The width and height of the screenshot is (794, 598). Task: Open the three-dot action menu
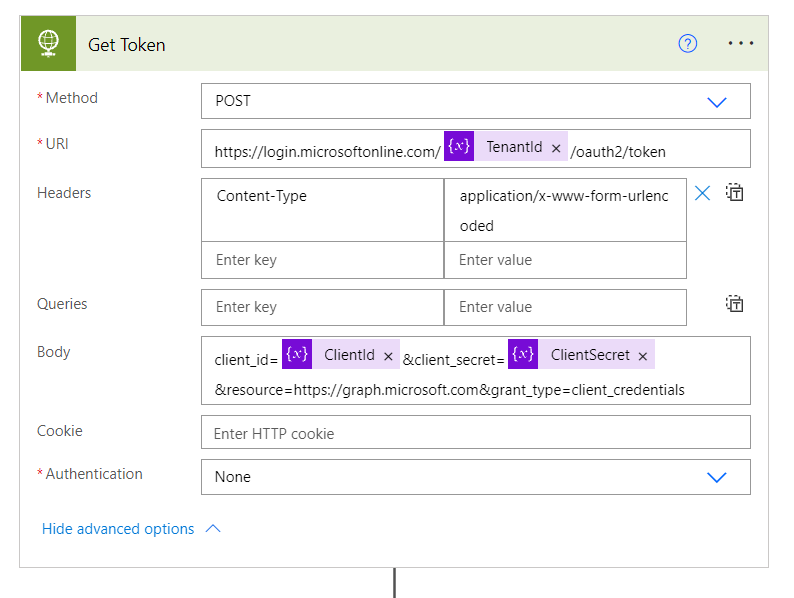[741, 44]
